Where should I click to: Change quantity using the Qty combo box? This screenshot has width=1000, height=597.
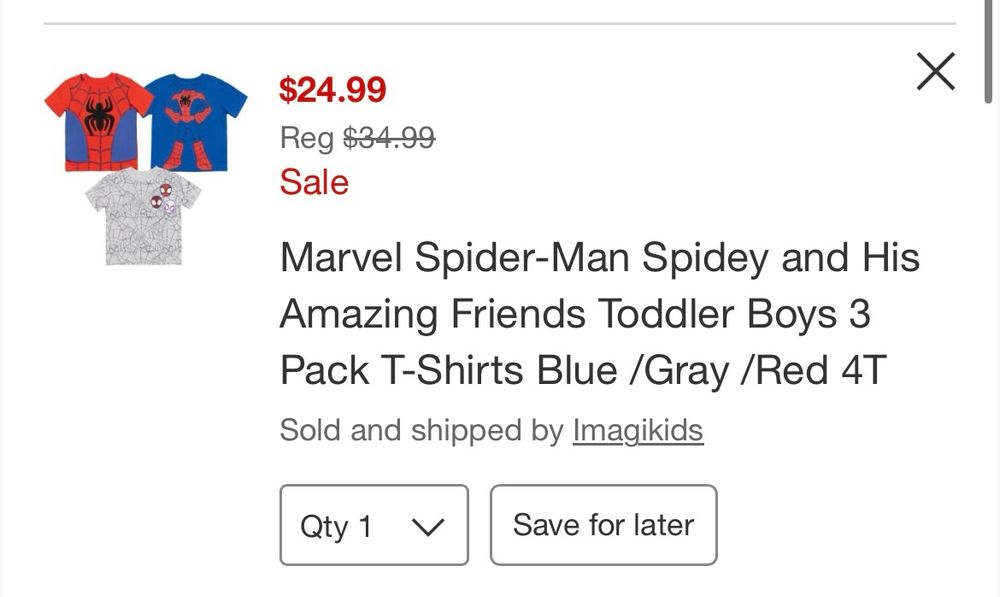373,525
